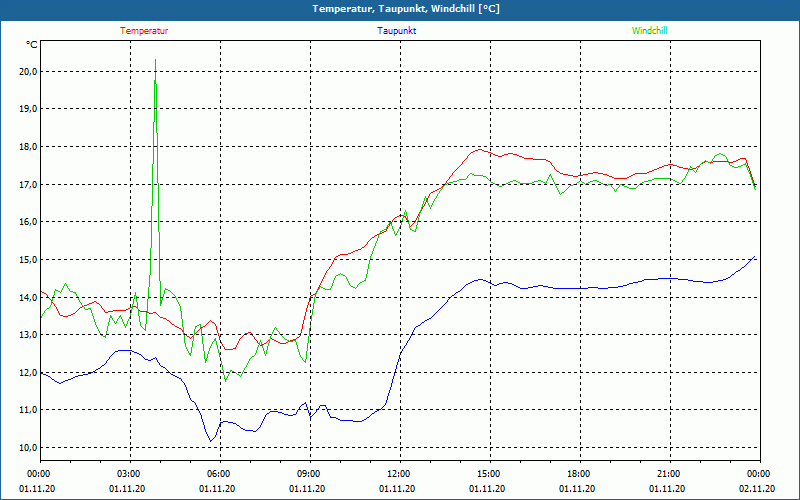
Task: Click the '13,0' y-axis value
Action: 28,335
